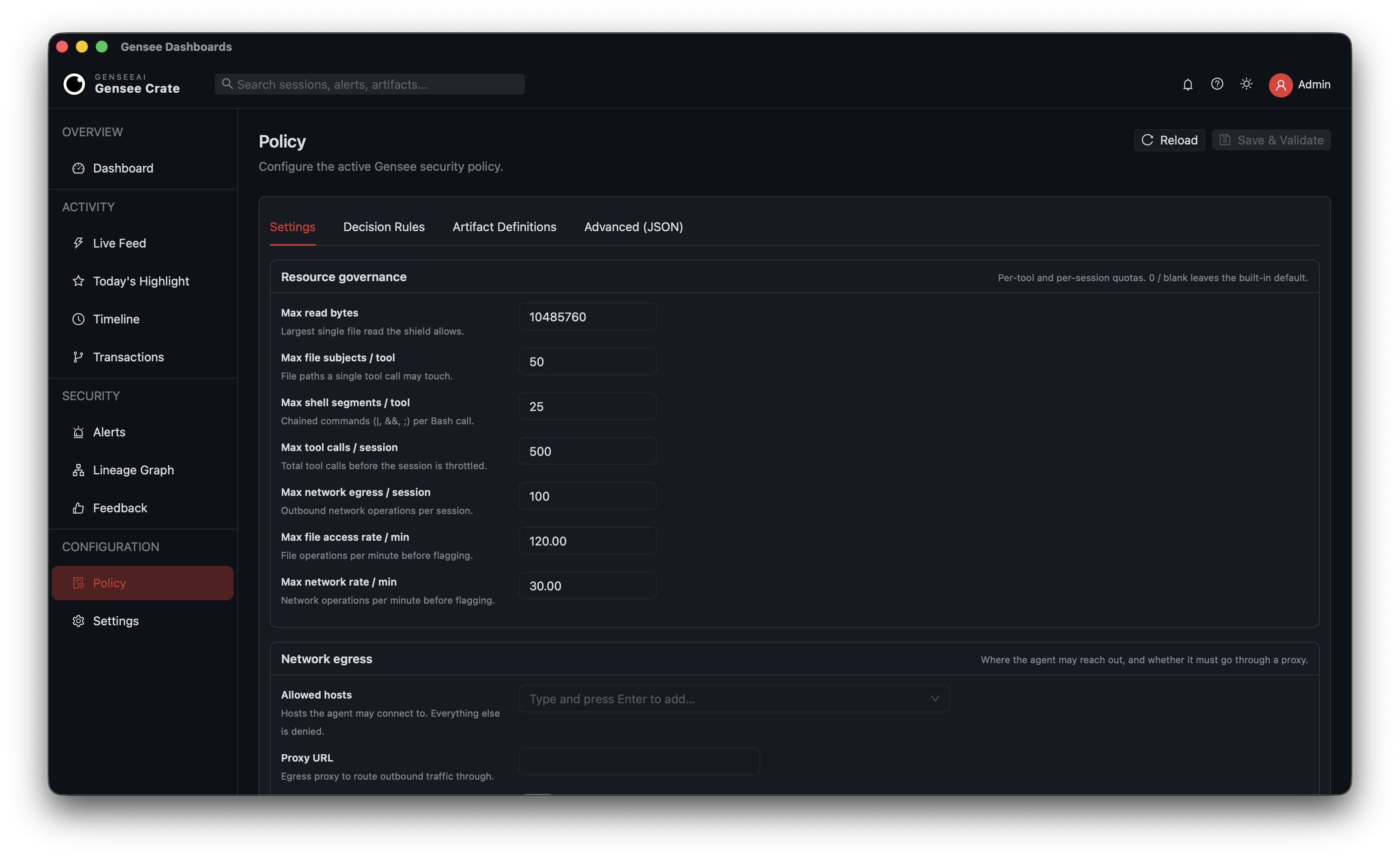Navigate to Timeline
This screenshot has height=859, width=1400.
click(143, 319)
